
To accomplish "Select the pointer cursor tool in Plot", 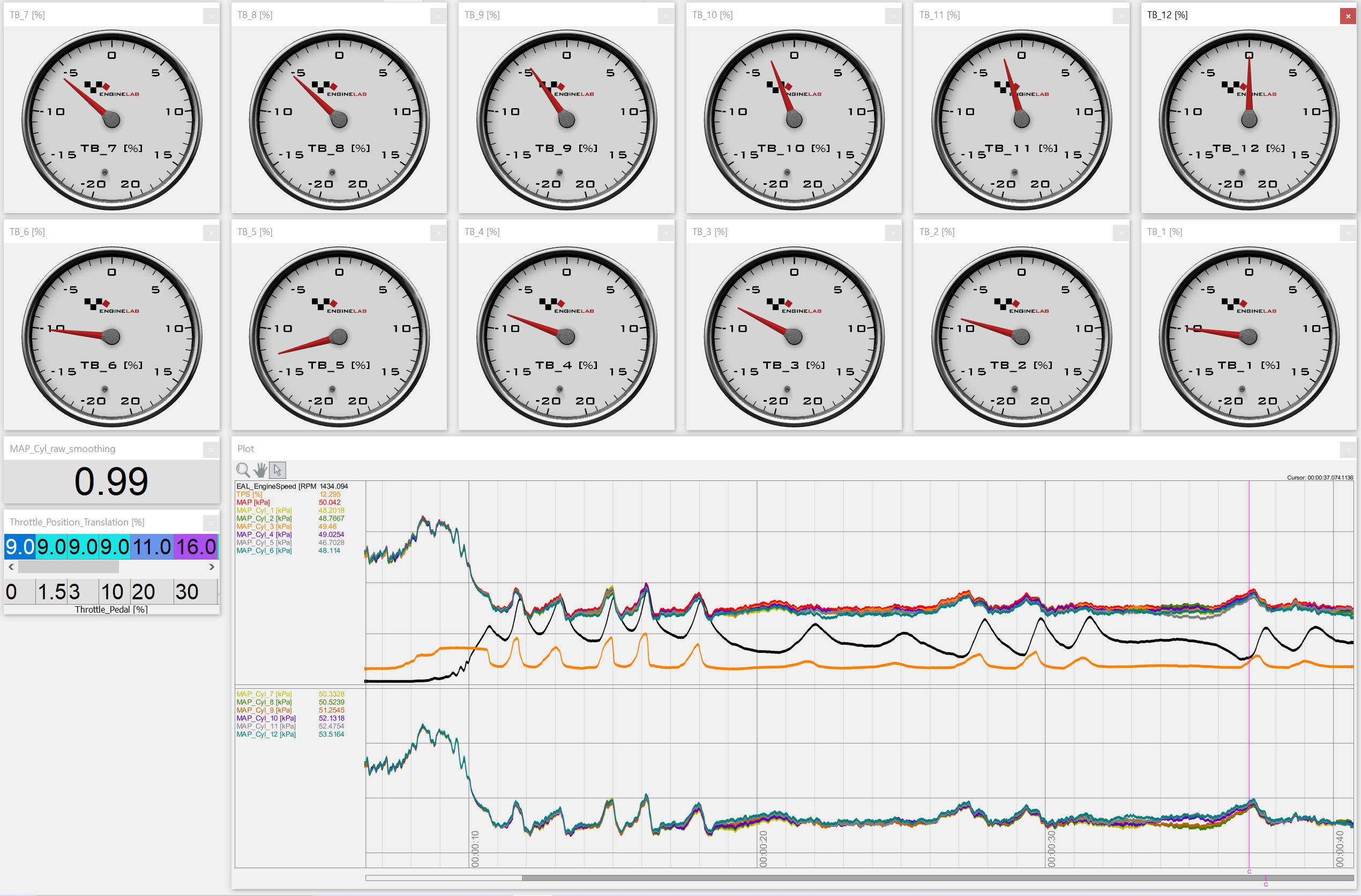I will tap(278, 470).
